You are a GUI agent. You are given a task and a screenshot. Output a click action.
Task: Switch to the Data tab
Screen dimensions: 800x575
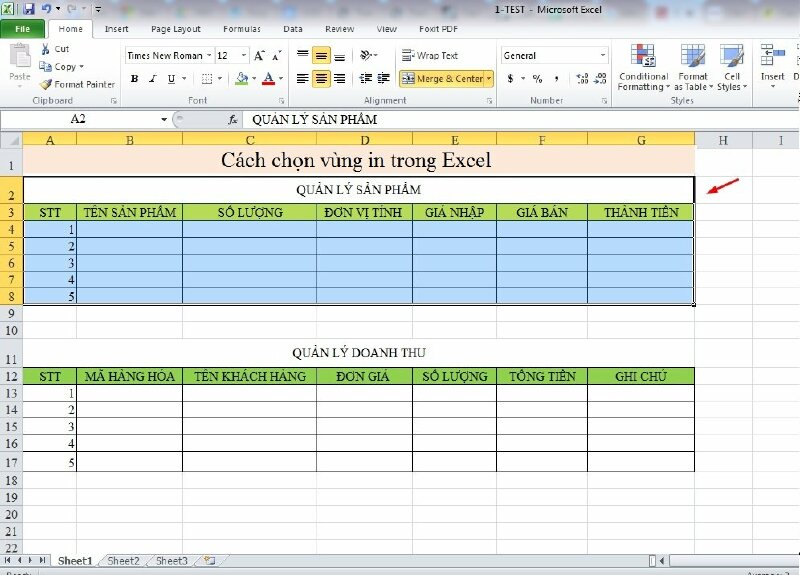pos(293,29)
